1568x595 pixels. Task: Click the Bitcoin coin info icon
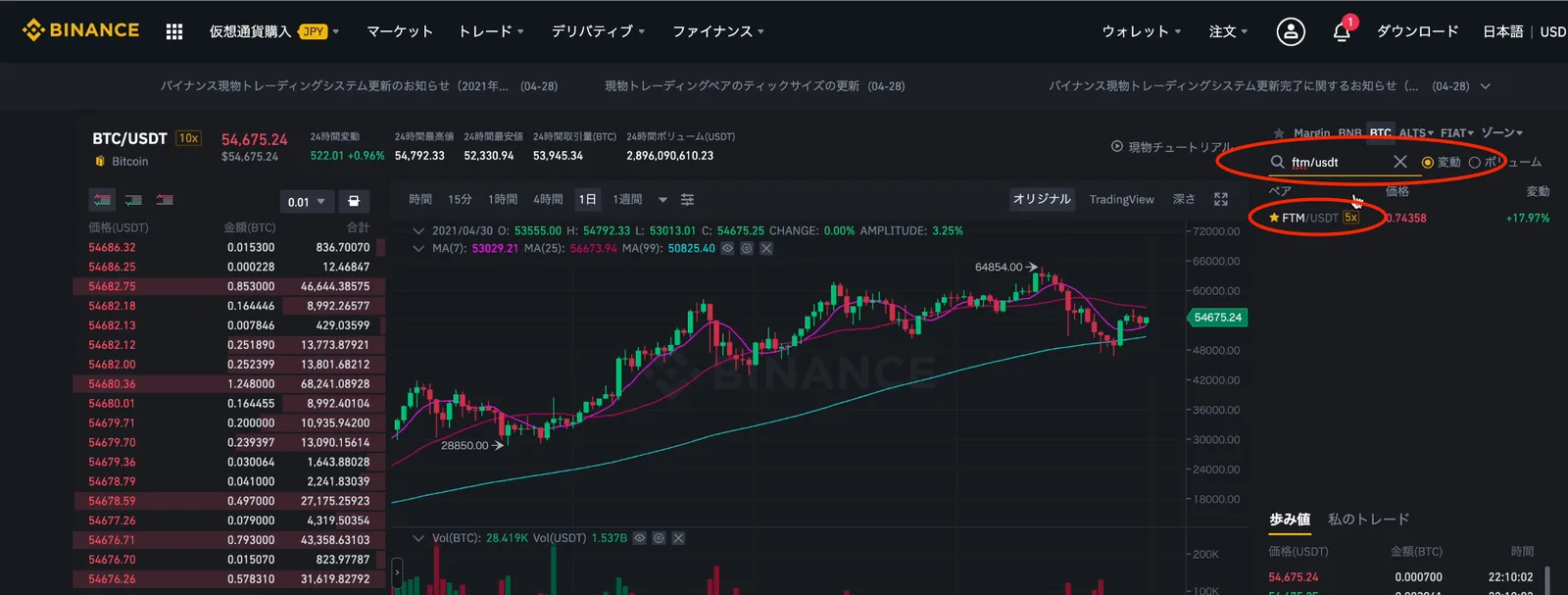click(99, 162)
